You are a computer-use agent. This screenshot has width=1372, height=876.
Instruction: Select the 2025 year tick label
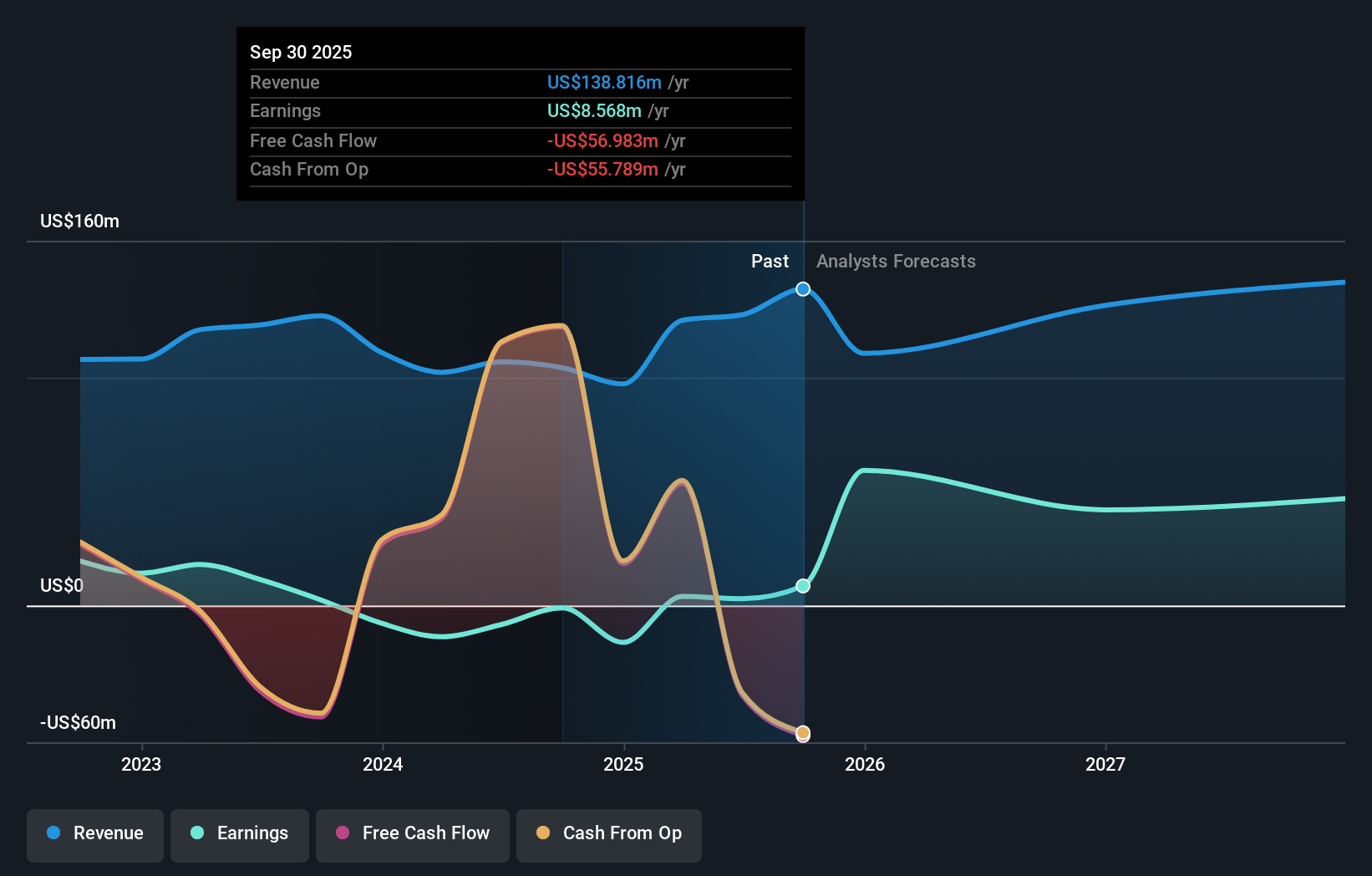pyautogui.click(x=623, y=764)
